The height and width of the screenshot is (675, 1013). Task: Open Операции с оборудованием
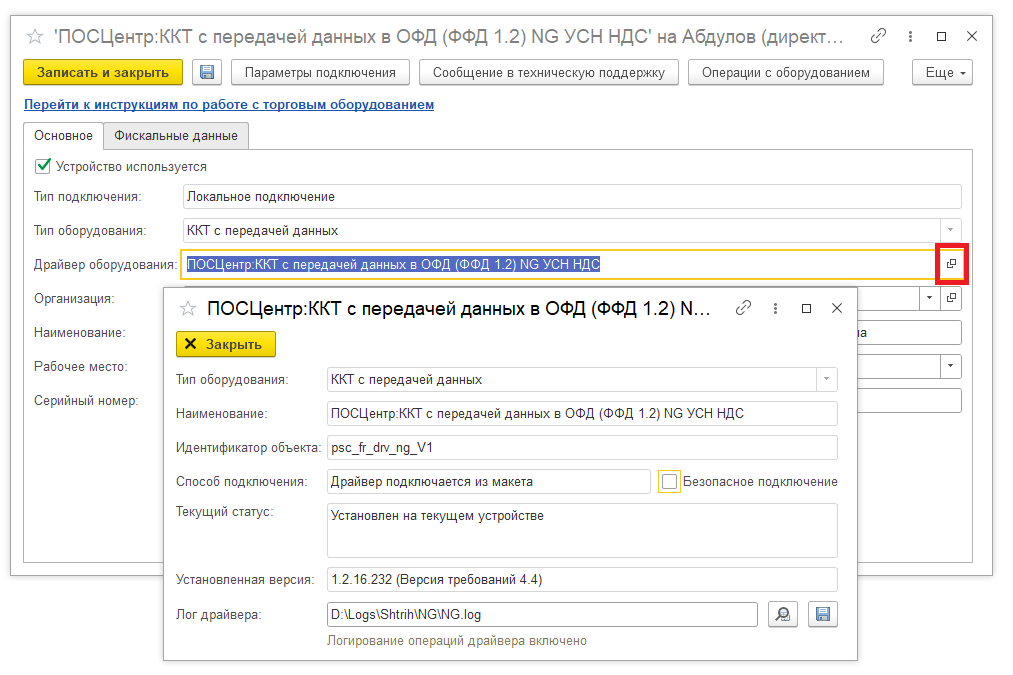[x=786, y=72]
